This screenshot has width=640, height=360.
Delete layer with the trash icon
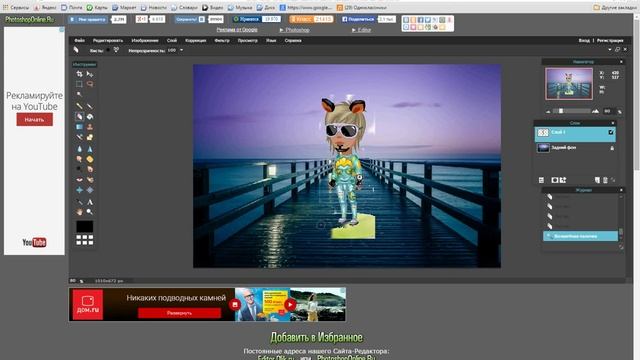pyautogui.click(x=605, y=180)
